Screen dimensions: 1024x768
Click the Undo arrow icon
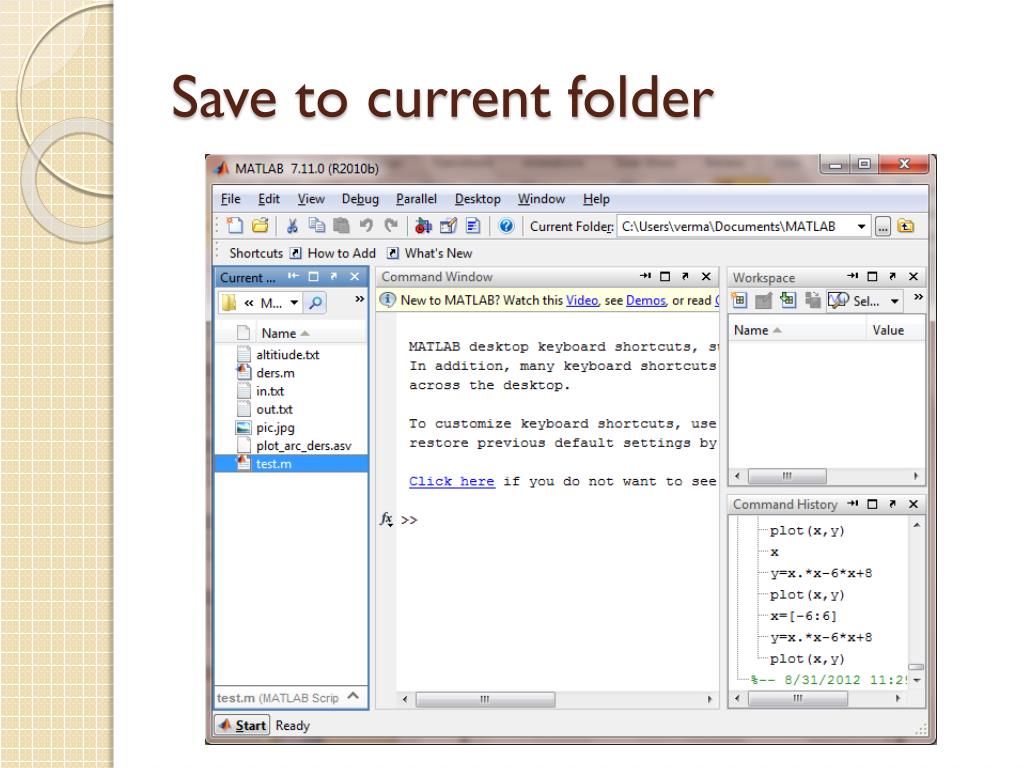point(366,226)
